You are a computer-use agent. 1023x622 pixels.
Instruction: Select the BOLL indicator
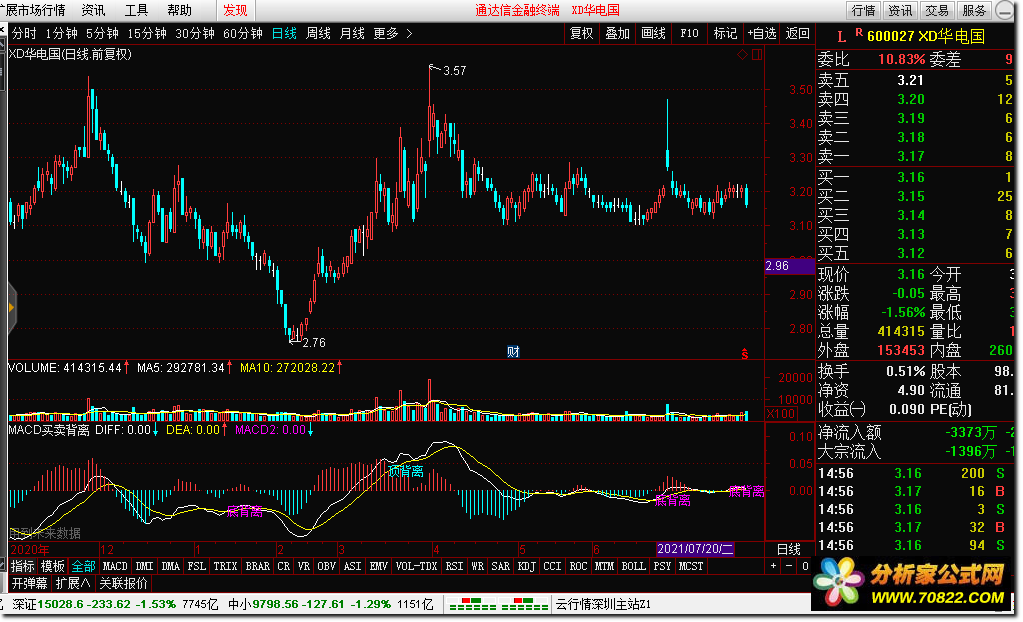[x=633, y=566]
